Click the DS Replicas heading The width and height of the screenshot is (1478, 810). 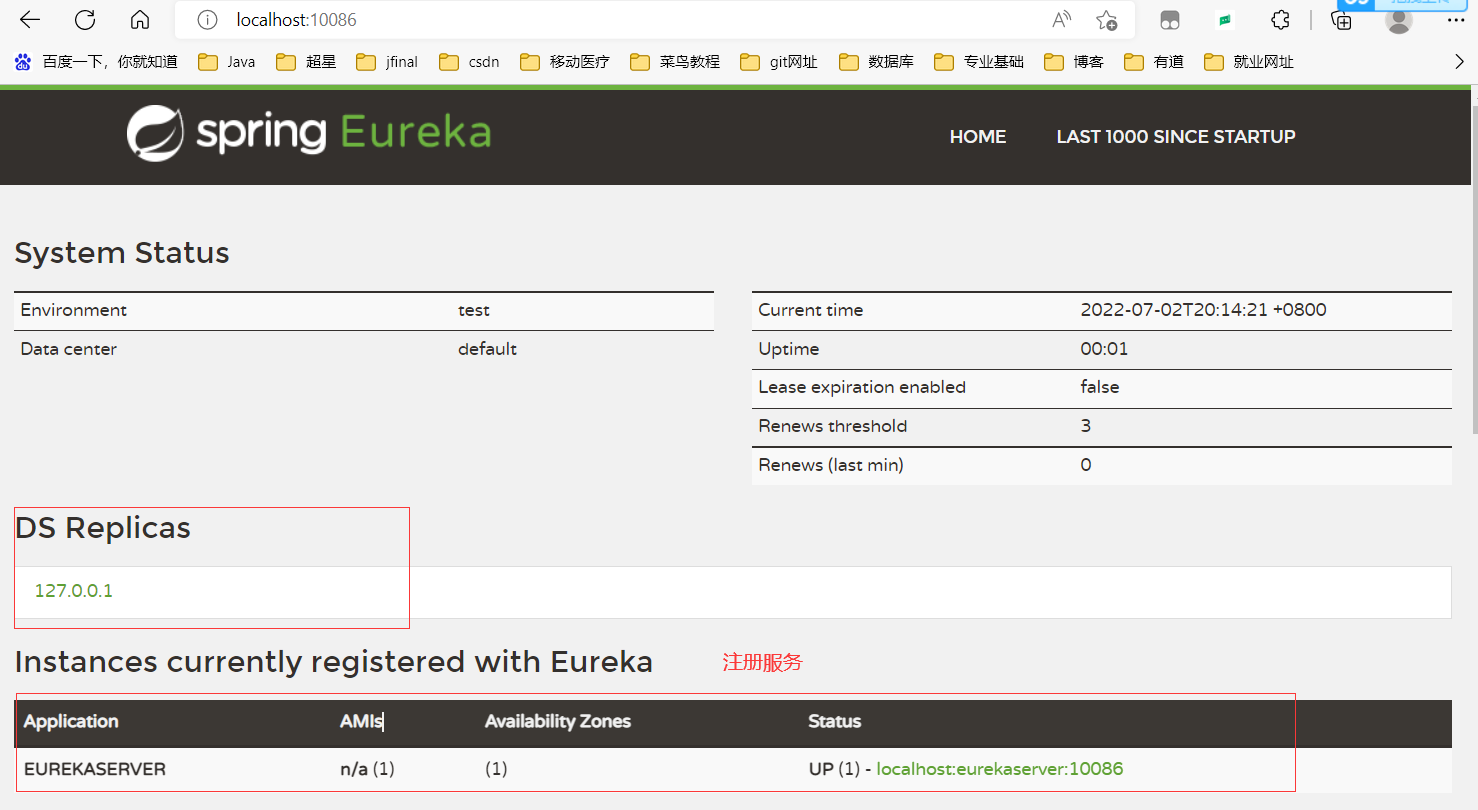pos(103,528)
